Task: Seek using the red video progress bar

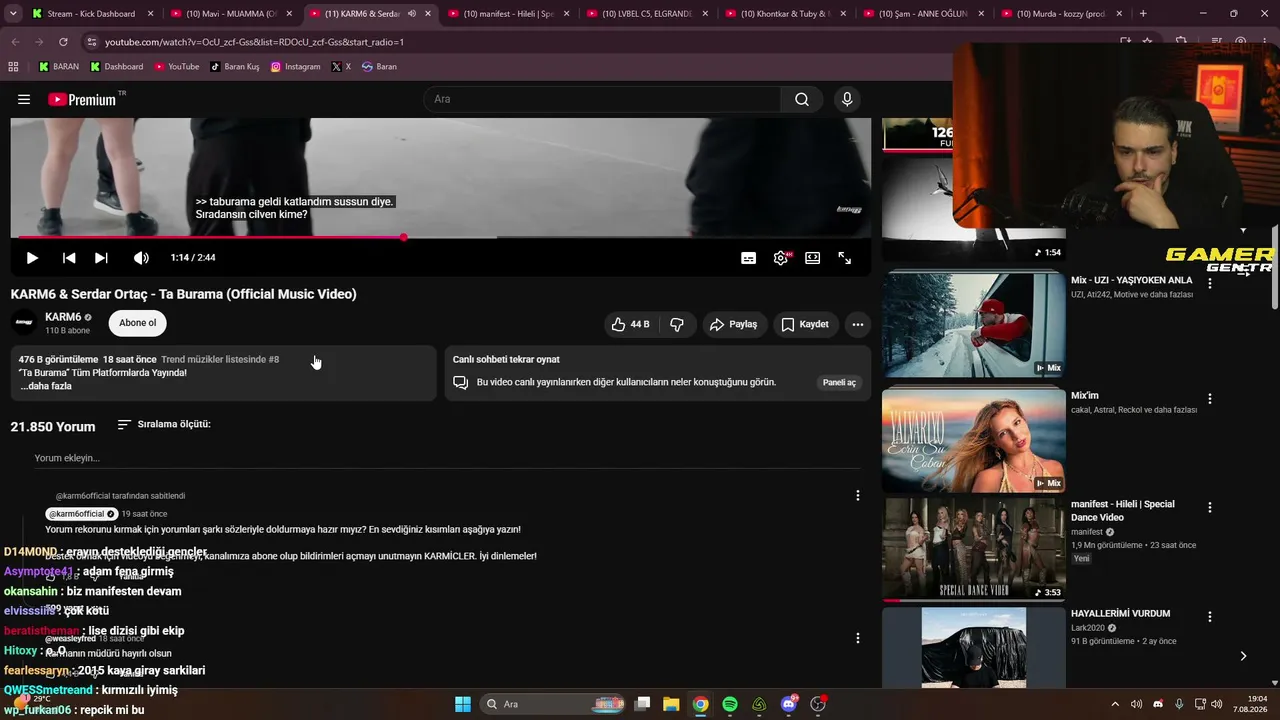Action: pyautogui.click(x=440, y=237)
